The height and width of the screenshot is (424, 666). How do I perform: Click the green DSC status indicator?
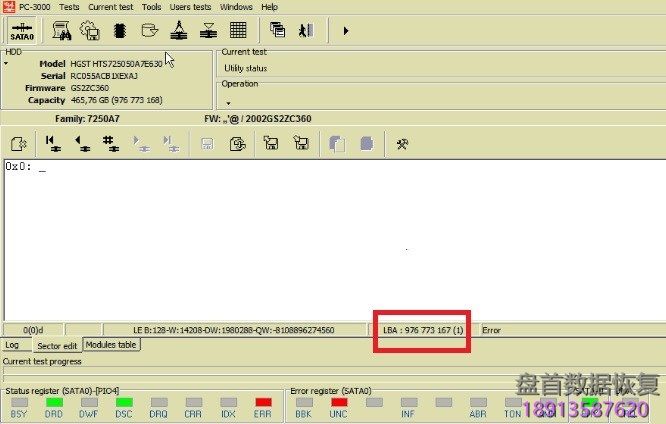[x=124, y=402]
